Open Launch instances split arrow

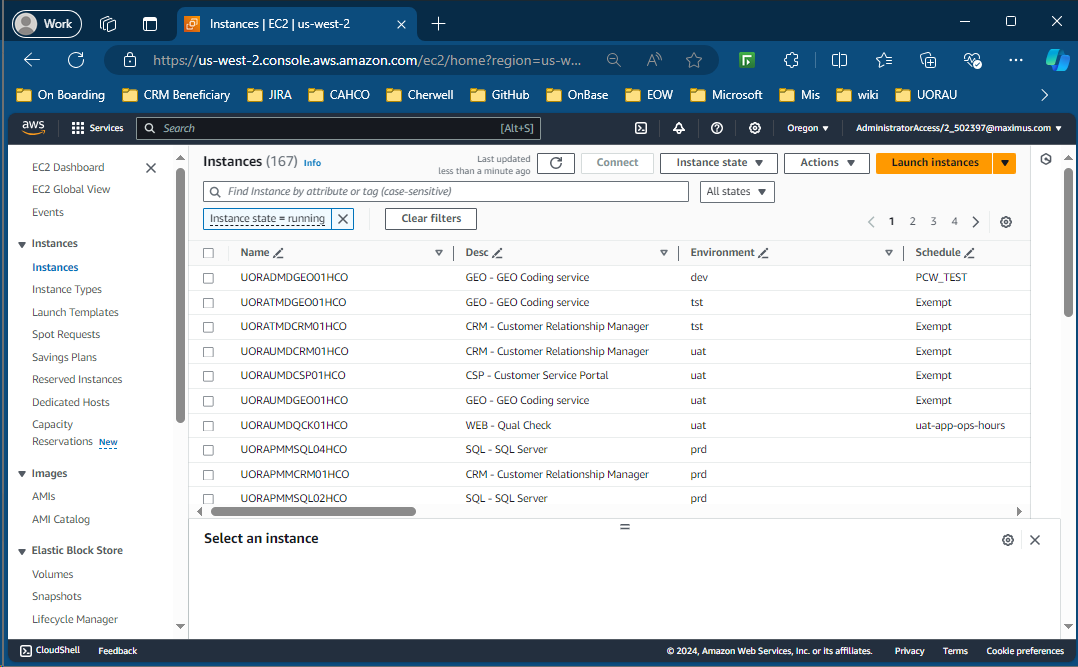[x=1004, y=163]
